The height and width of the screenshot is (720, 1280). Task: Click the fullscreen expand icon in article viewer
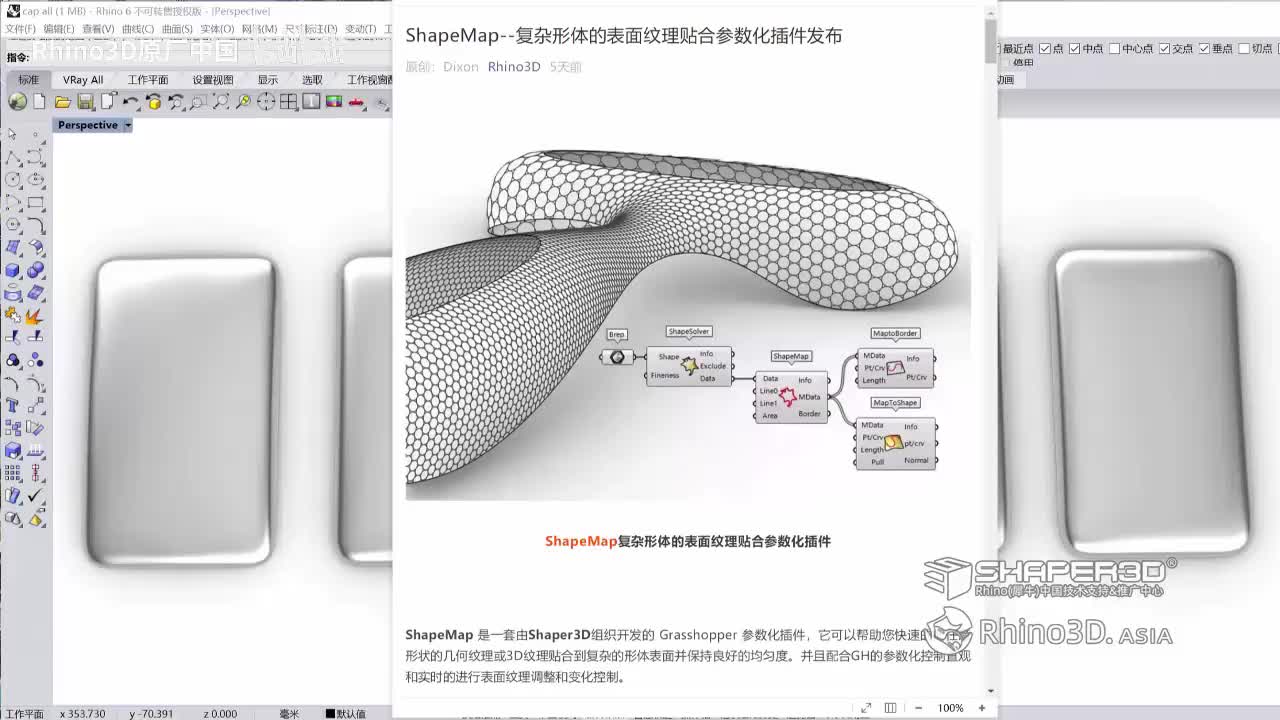coord(866,708)
